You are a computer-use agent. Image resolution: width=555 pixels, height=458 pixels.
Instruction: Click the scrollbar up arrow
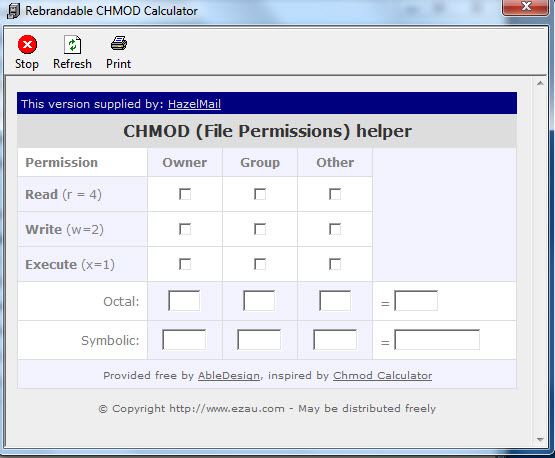pos(540,84)
